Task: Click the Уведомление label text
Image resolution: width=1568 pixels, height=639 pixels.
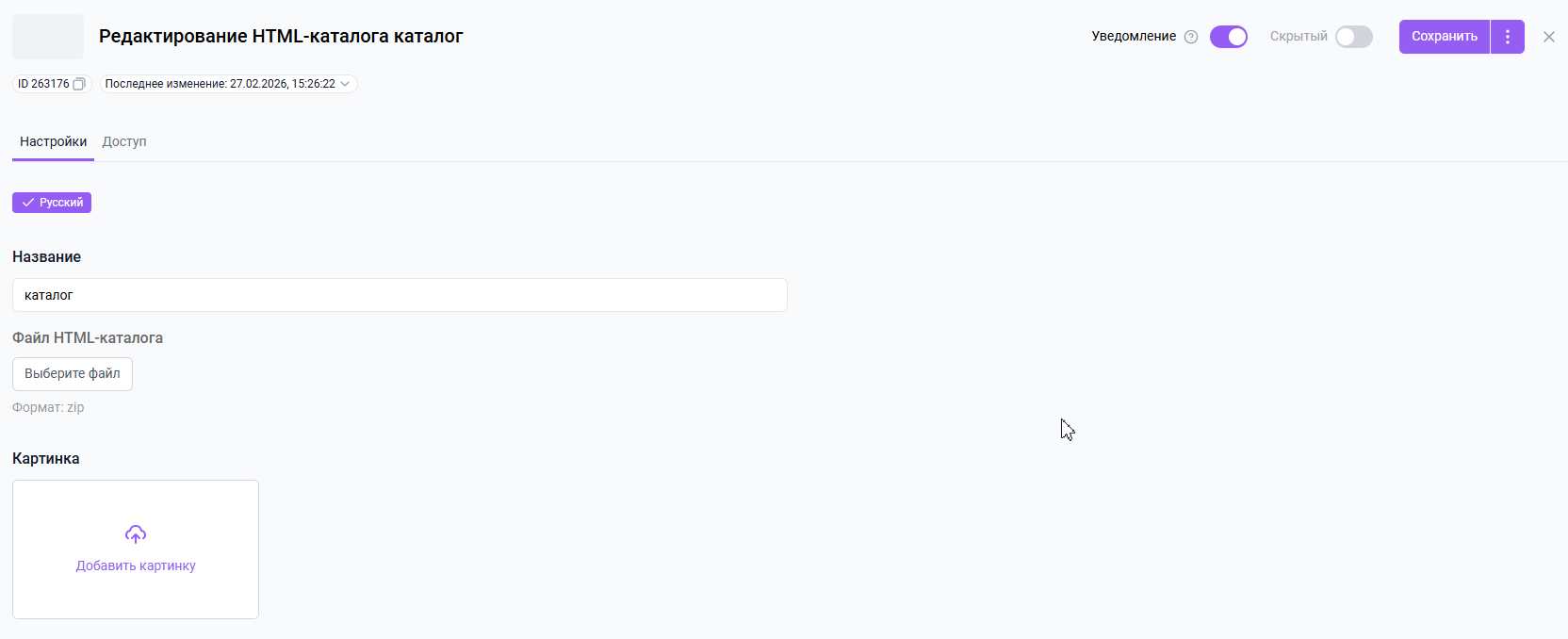Action: point(1134,37)
